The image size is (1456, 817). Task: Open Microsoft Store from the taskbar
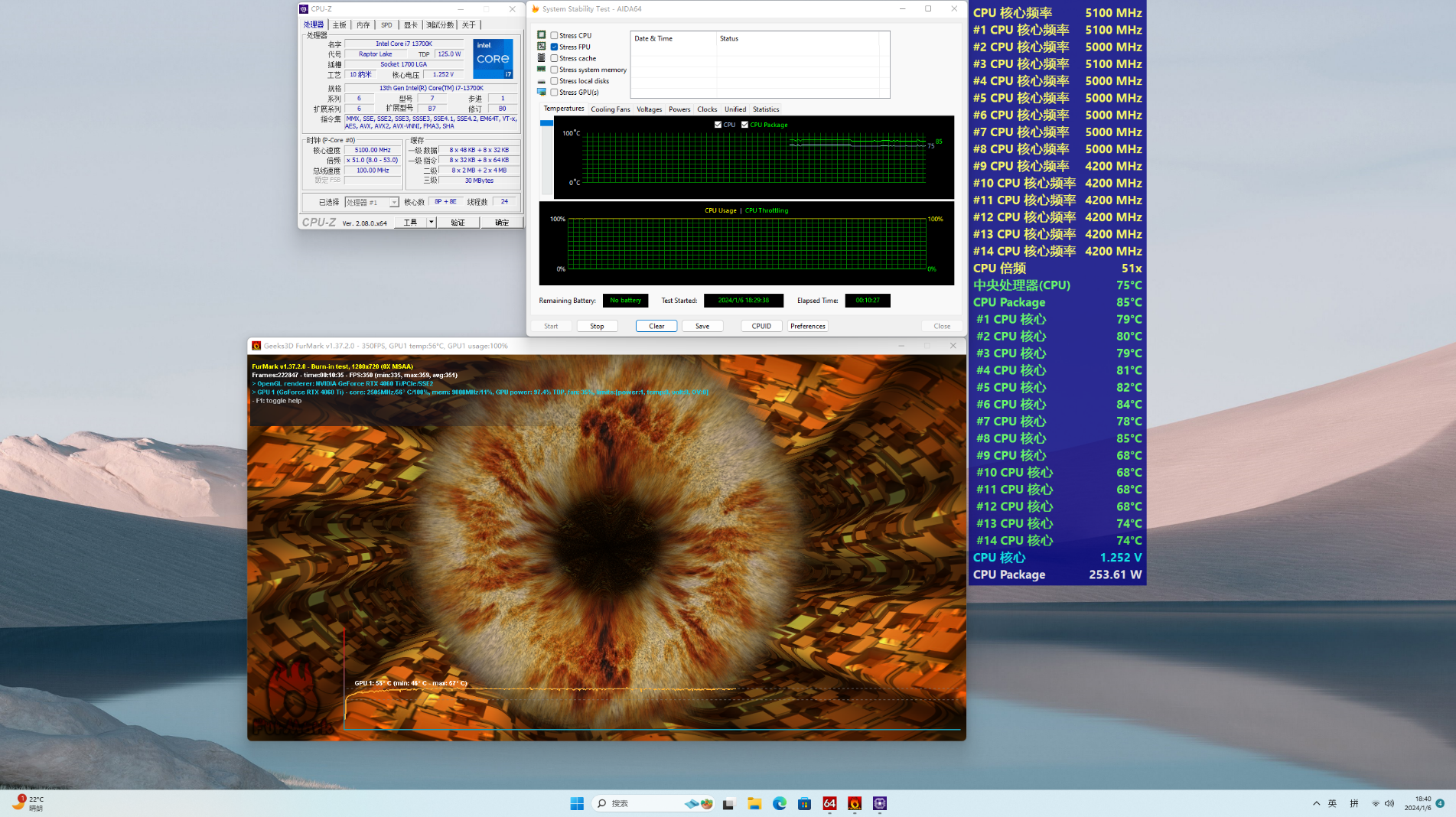tap(804, 803)
